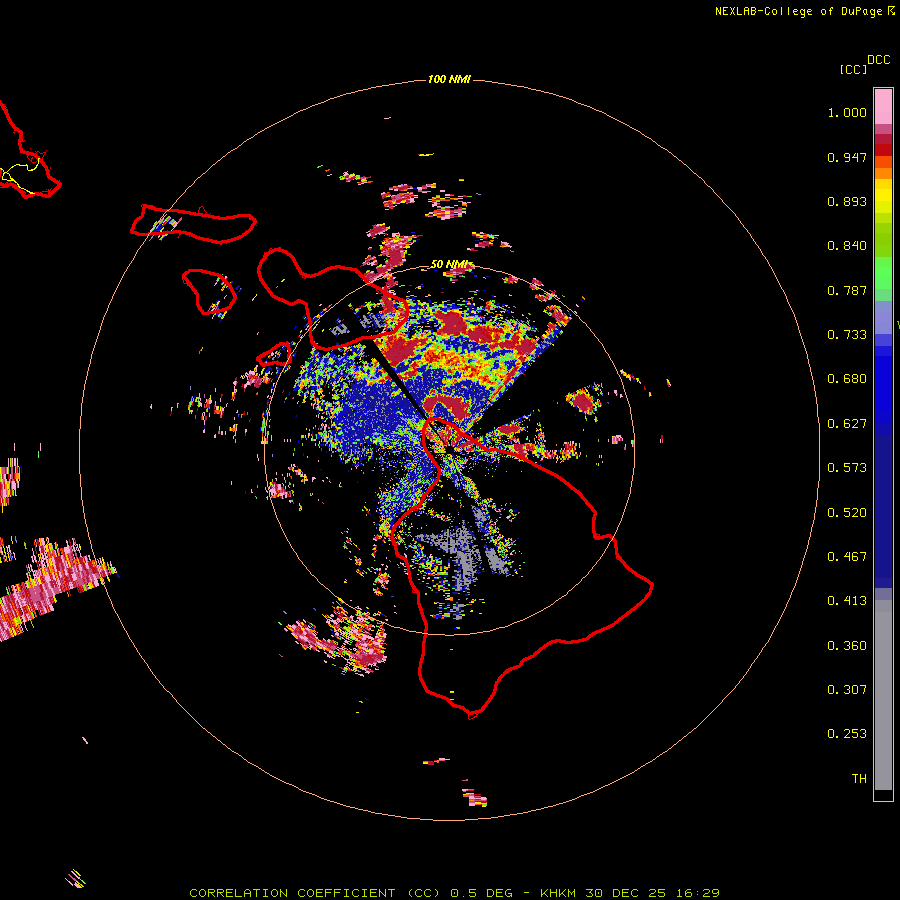The width and height of the screenshot is (900, 900).
Task: Click the 50 NMI range ring label
Action: click(x=451, y=264)
